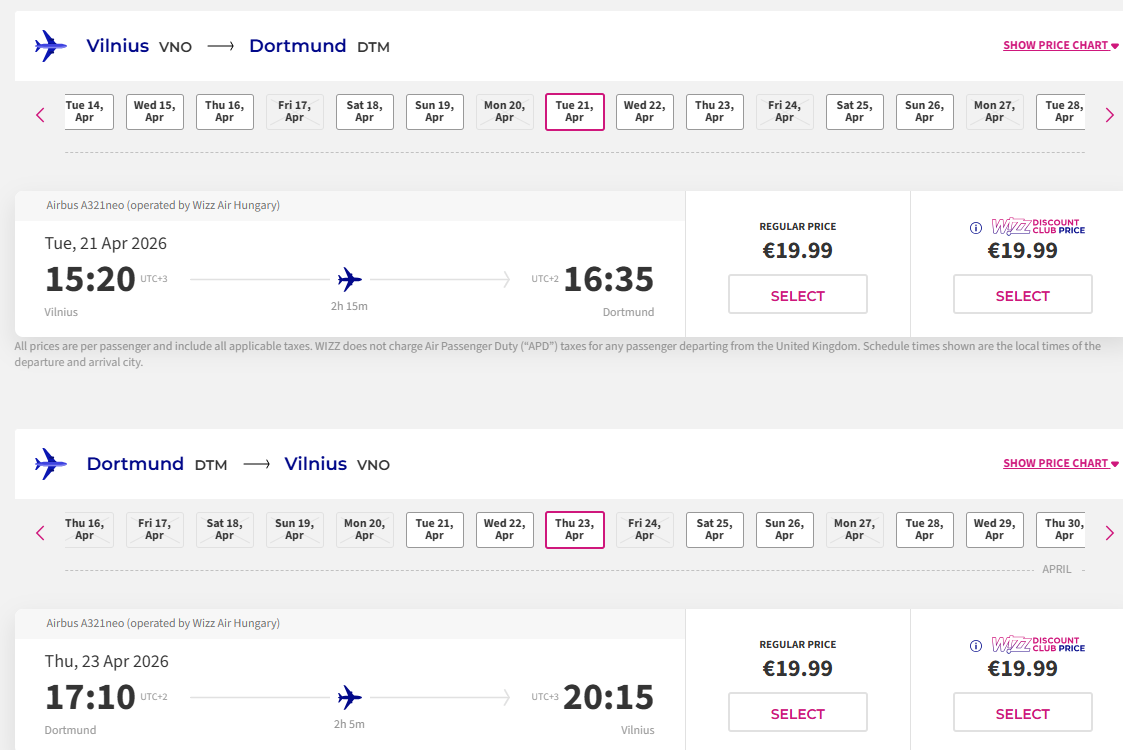The image size is (1123, 750).
Task: Show next outbound dates arrow
Action: pos(1109,115)
